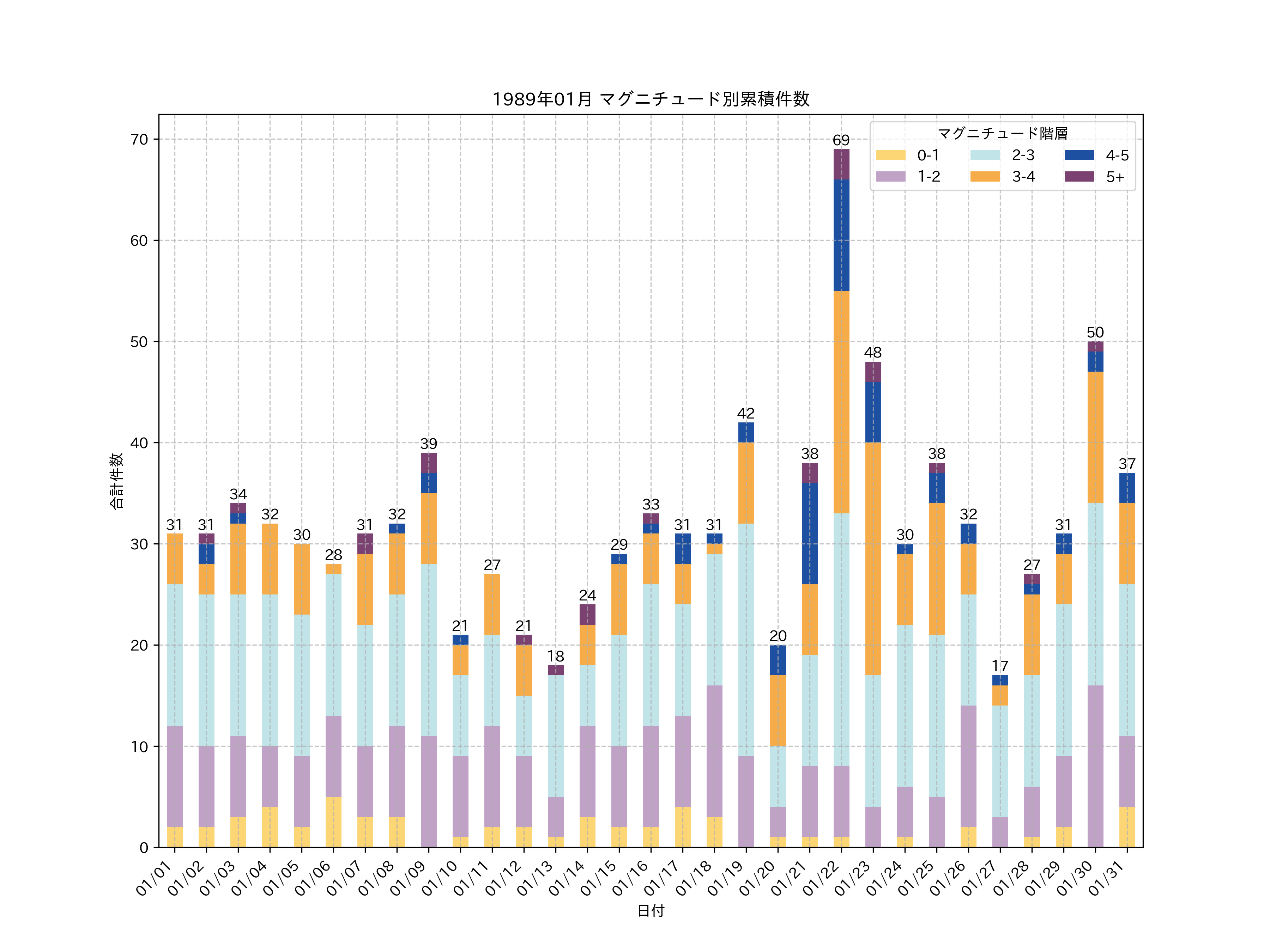The width and height of the screenshot is (1270, 952).
Task: Click the legend title マグニチュード階層
Action: 1003,134
